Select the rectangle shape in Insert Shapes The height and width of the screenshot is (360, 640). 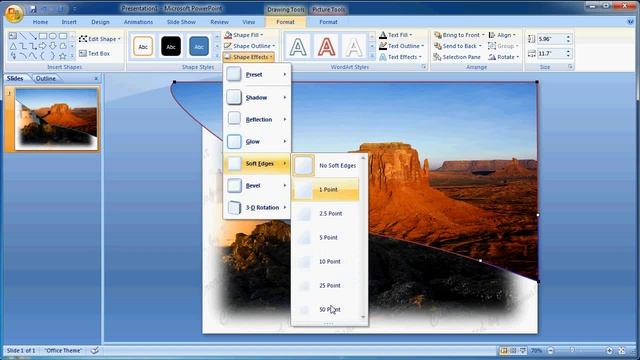[43, 36]
